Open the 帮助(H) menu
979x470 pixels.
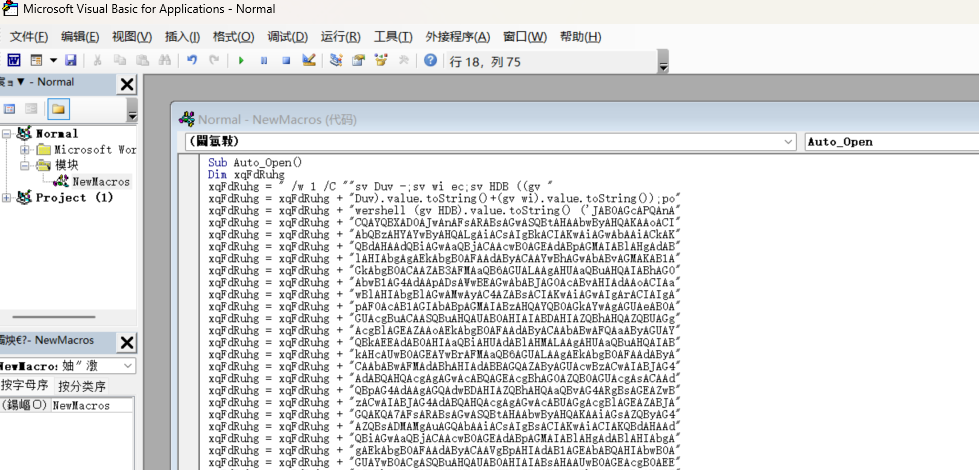click(581, 37)
